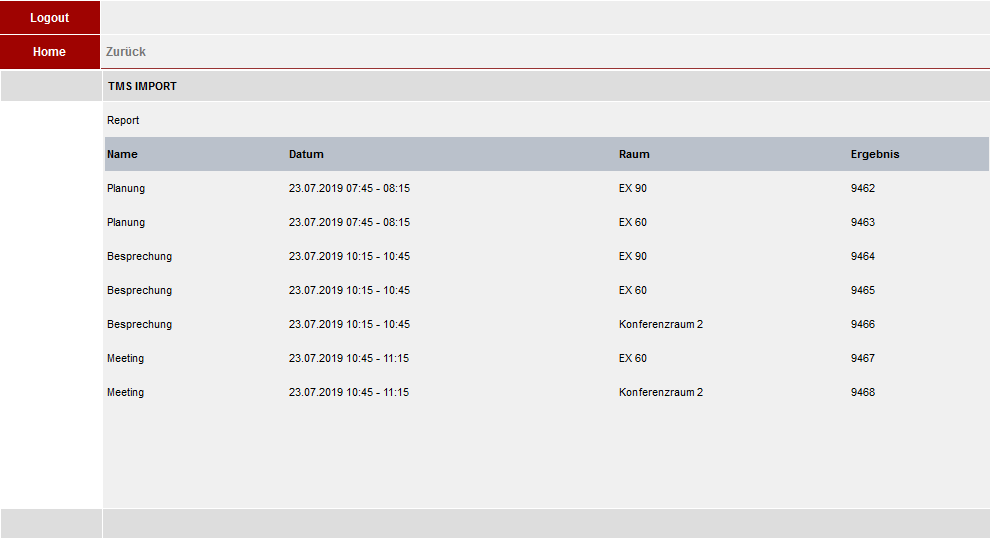
Task: Click the Report label
Action: (123, 120)
